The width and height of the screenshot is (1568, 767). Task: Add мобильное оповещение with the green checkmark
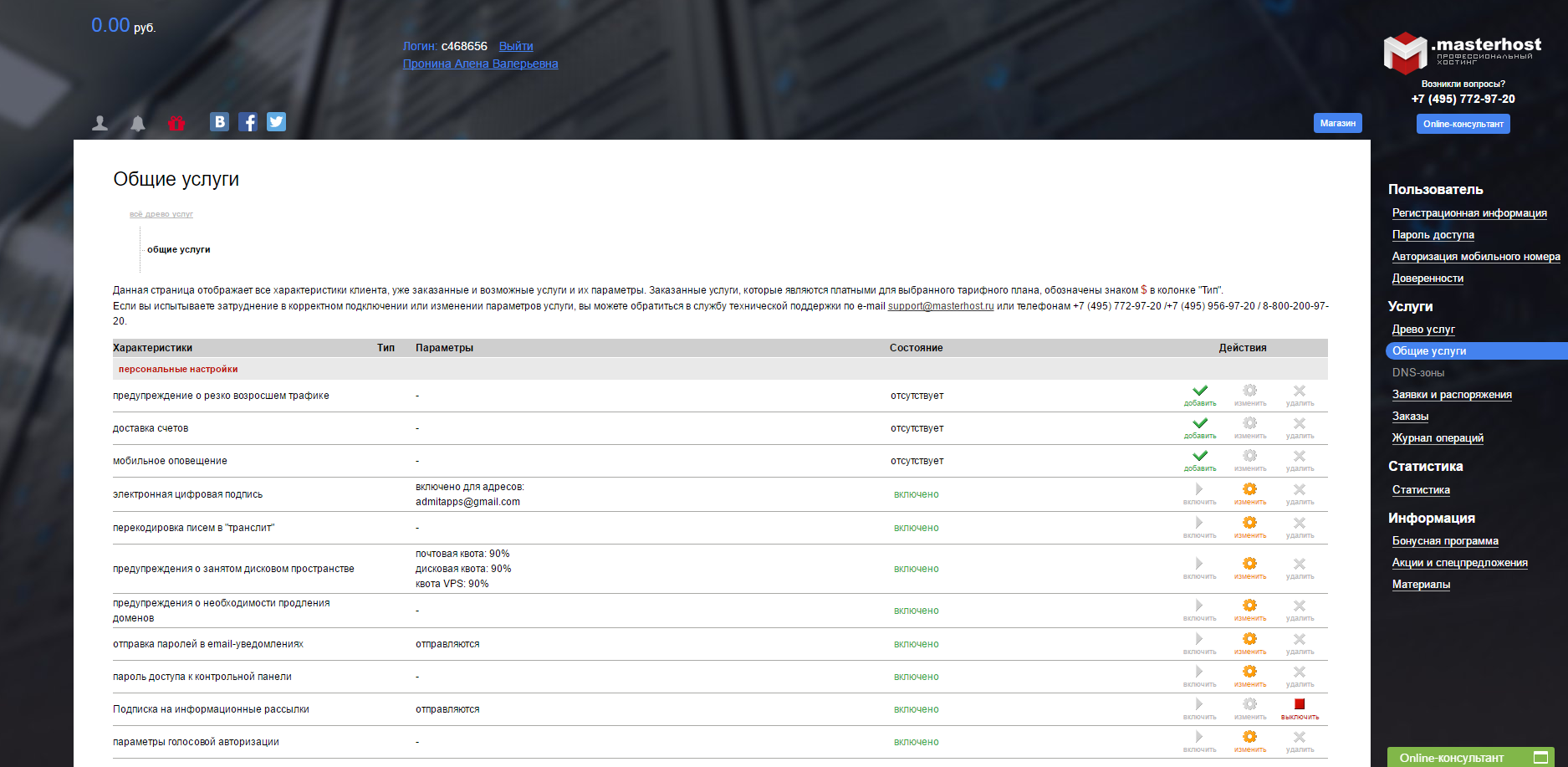tap(1200, 458)
